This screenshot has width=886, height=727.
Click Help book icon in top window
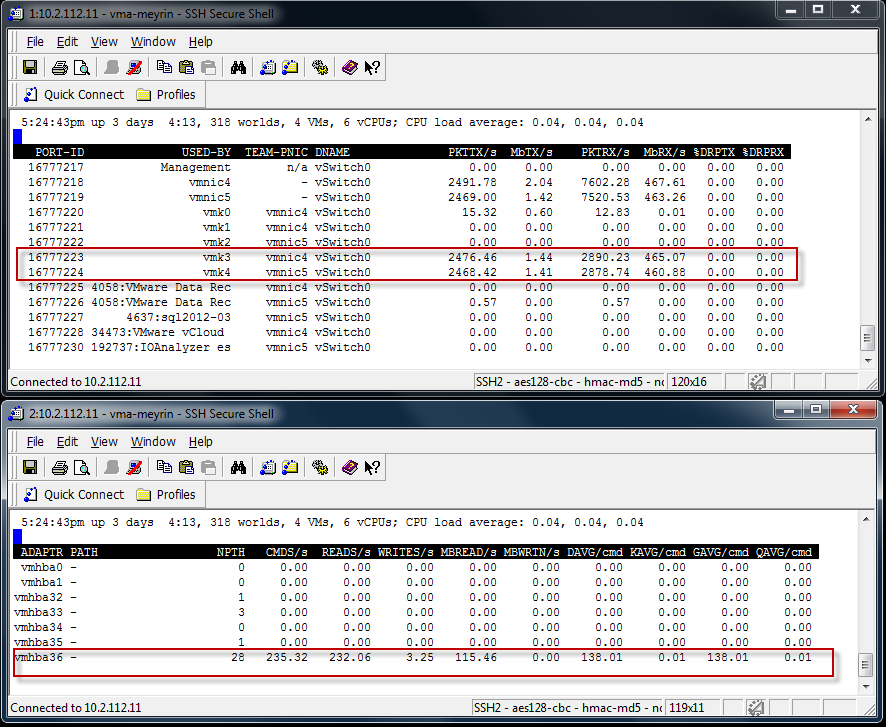point(350,68)
